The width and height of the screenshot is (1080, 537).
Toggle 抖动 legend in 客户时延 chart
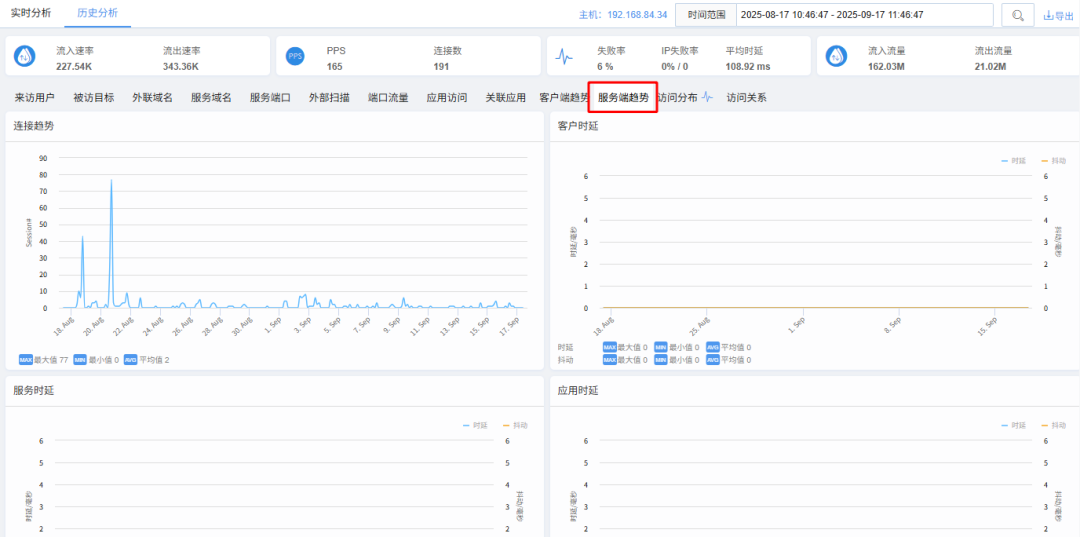pyautogui.click(x=1053, y=160)
